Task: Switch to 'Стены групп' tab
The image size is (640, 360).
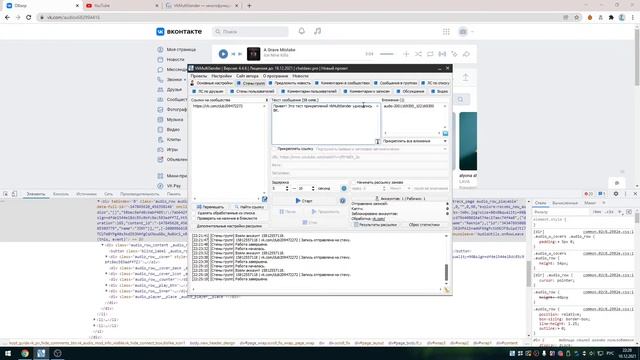Action: 251,83
